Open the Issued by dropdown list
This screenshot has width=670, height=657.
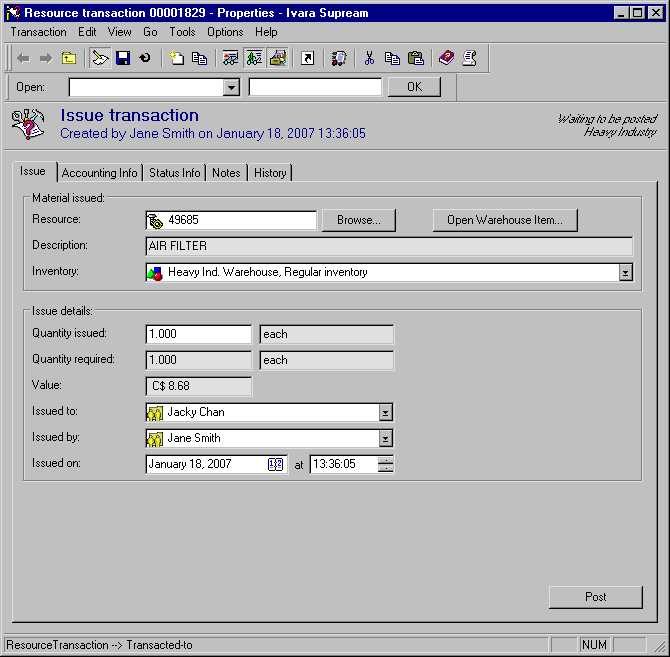point(385,438)
